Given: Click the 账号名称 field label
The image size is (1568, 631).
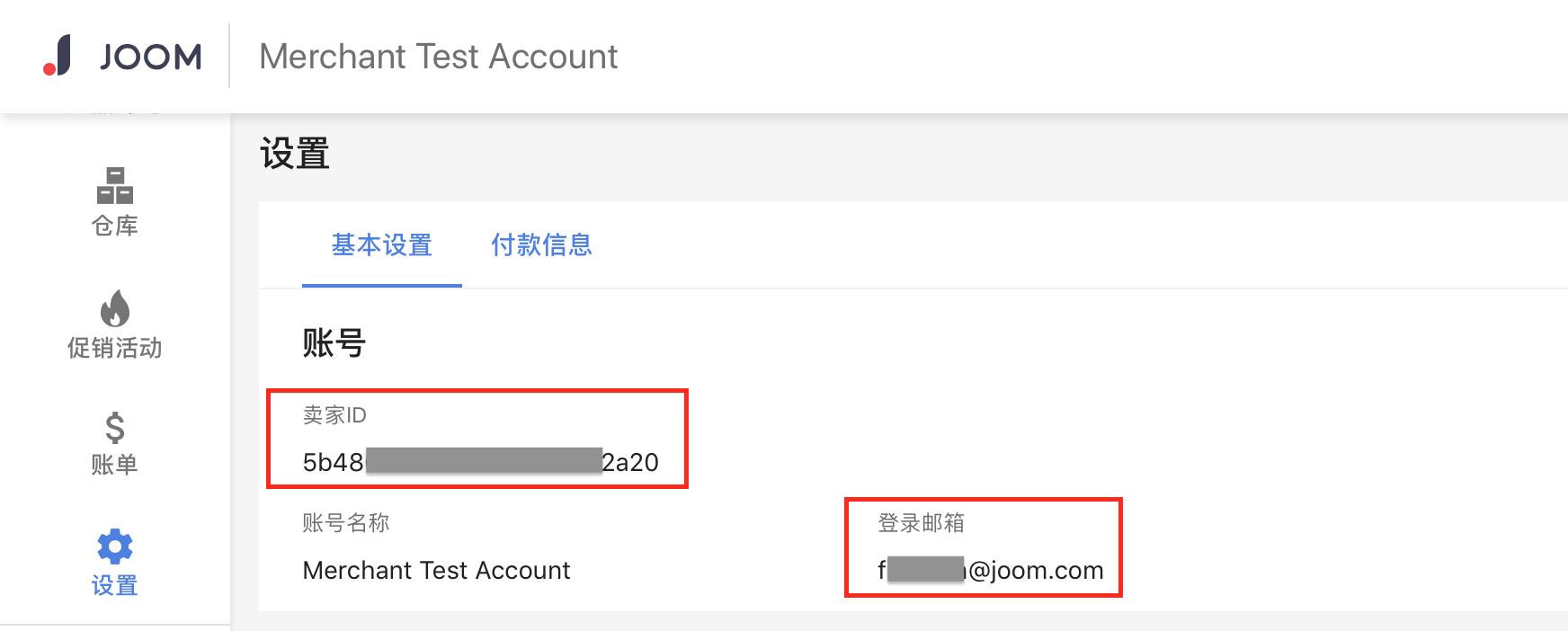Looking at the screenshot, I should click(346, 522).
